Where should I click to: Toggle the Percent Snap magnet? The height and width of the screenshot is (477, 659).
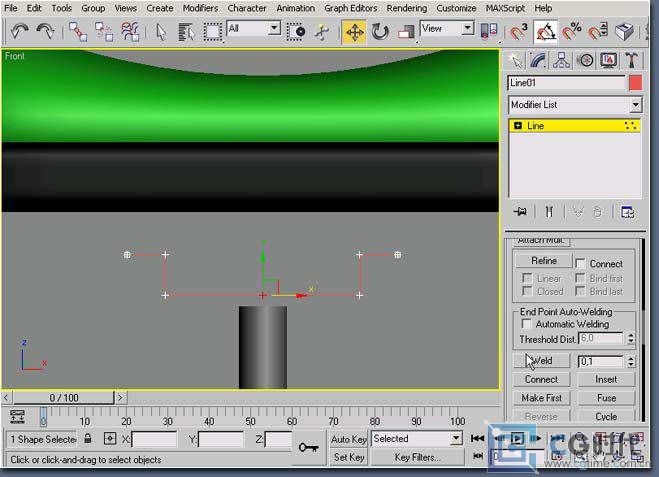click(x=572, y=32)
